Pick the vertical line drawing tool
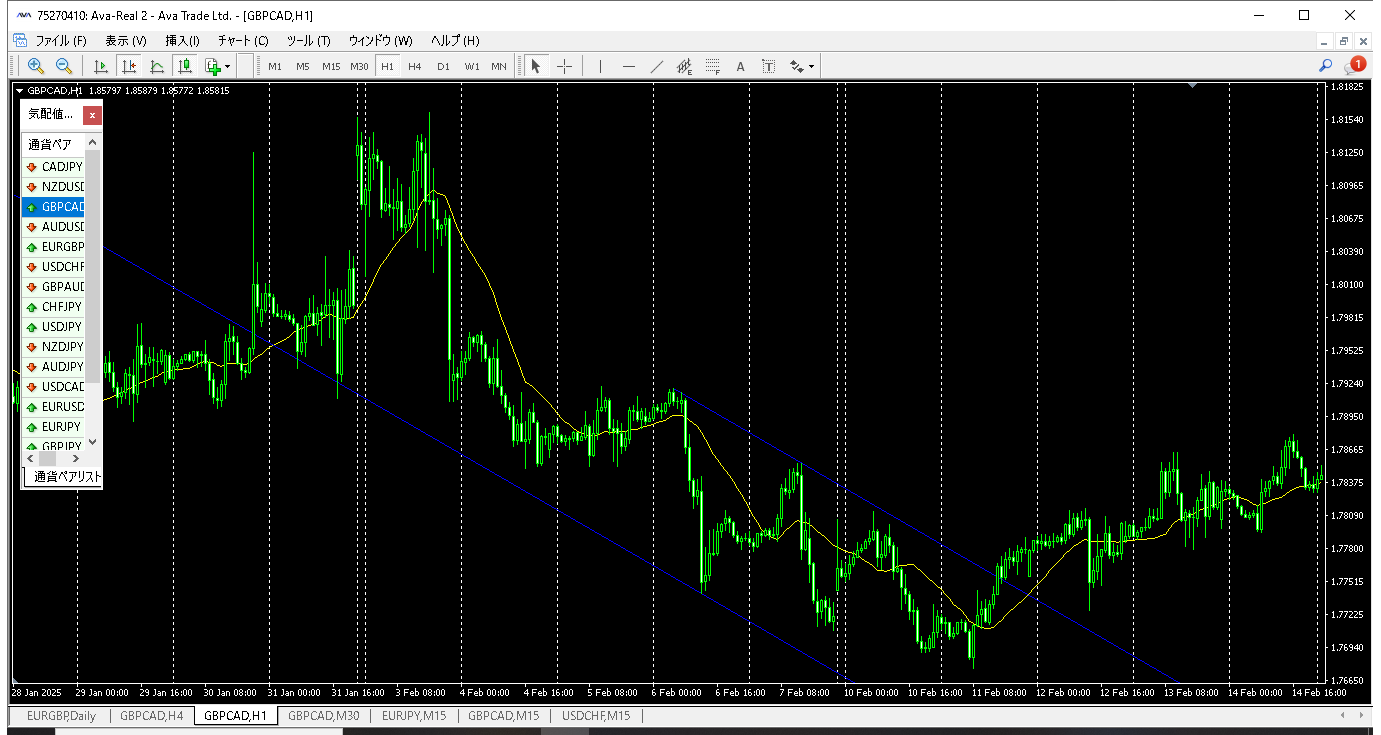This screenshot has height=735, width=1381. pos(600,66)
